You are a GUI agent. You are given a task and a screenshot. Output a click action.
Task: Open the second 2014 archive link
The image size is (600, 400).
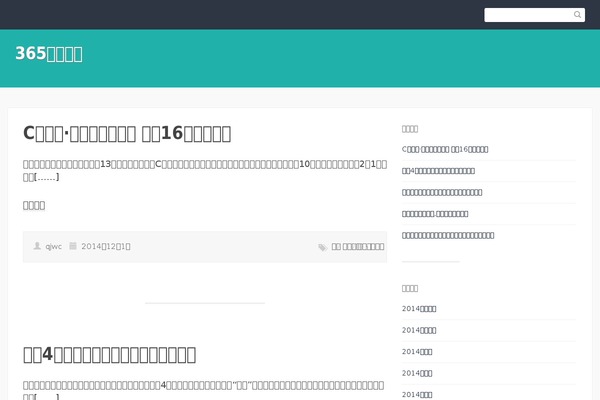pos(419,330)
